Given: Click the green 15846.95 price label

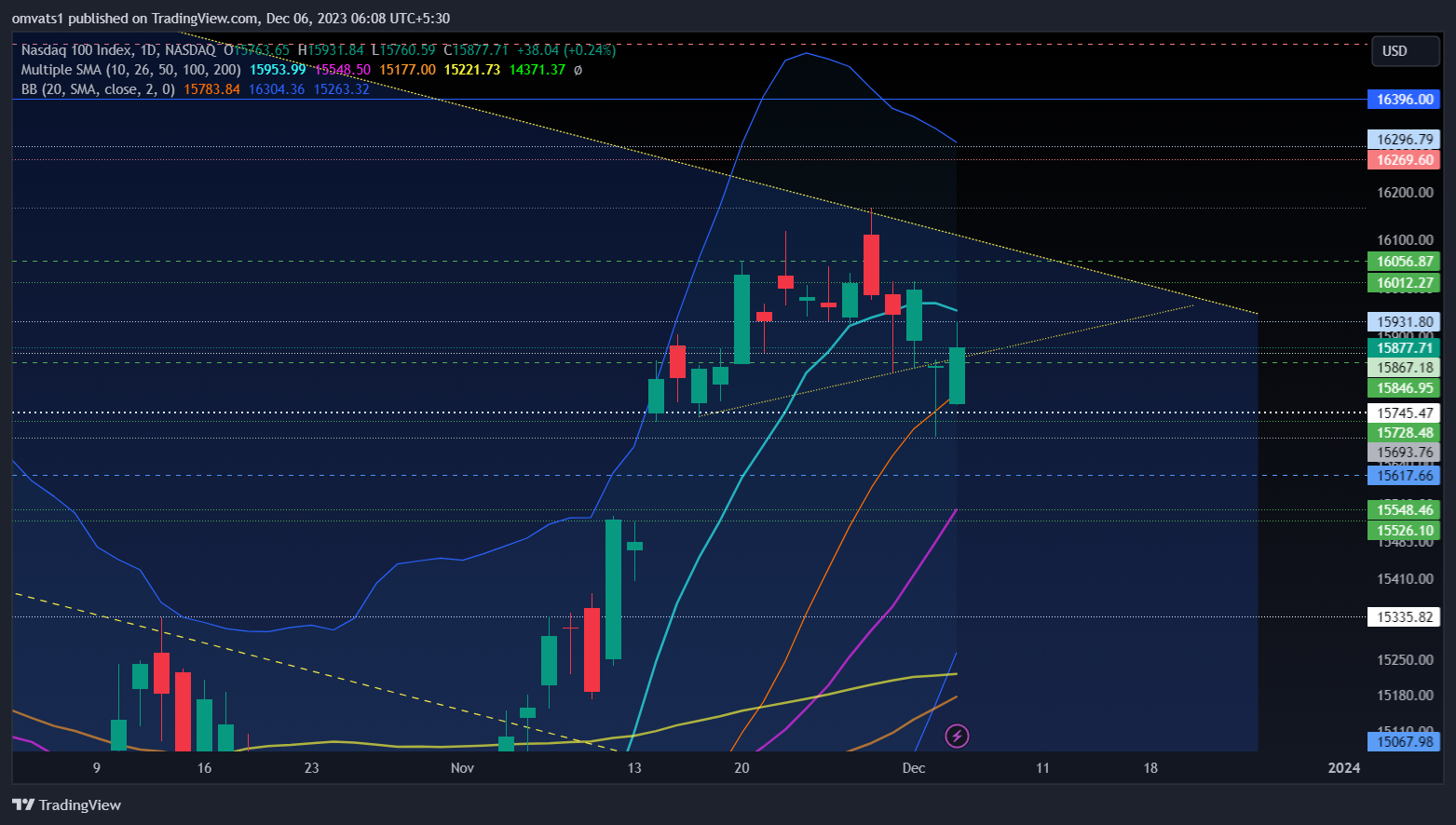Looking at the screenshot, I should pyautogui.click(x=1404, y=388).
